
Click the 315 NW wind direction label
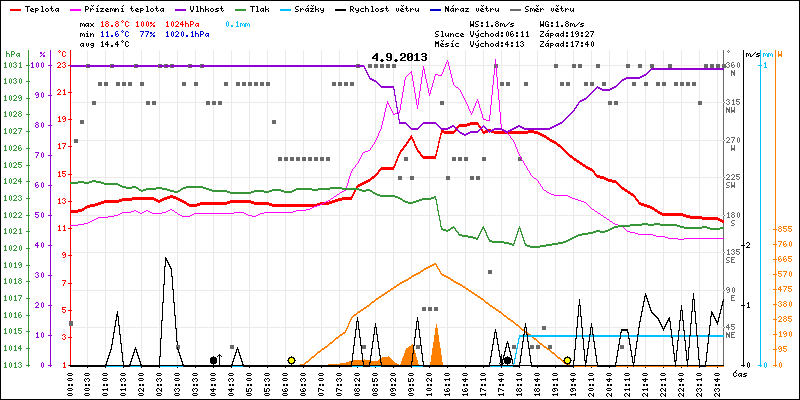tap(733, 106)
